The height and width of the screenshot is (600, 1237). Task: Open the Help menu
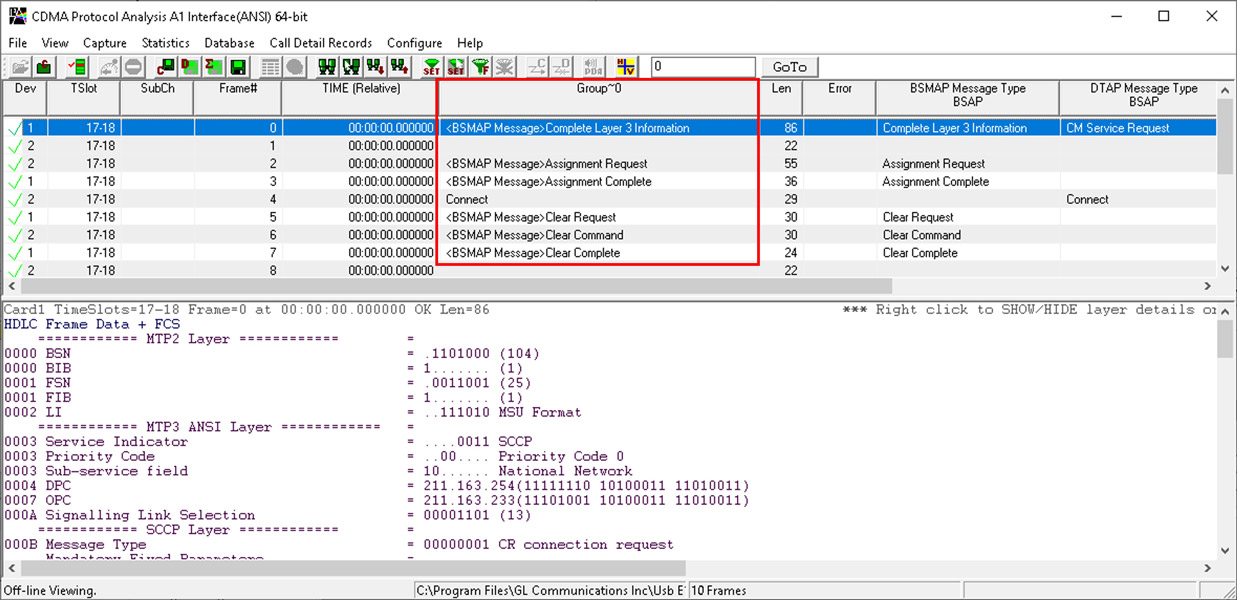click(470, 43)
